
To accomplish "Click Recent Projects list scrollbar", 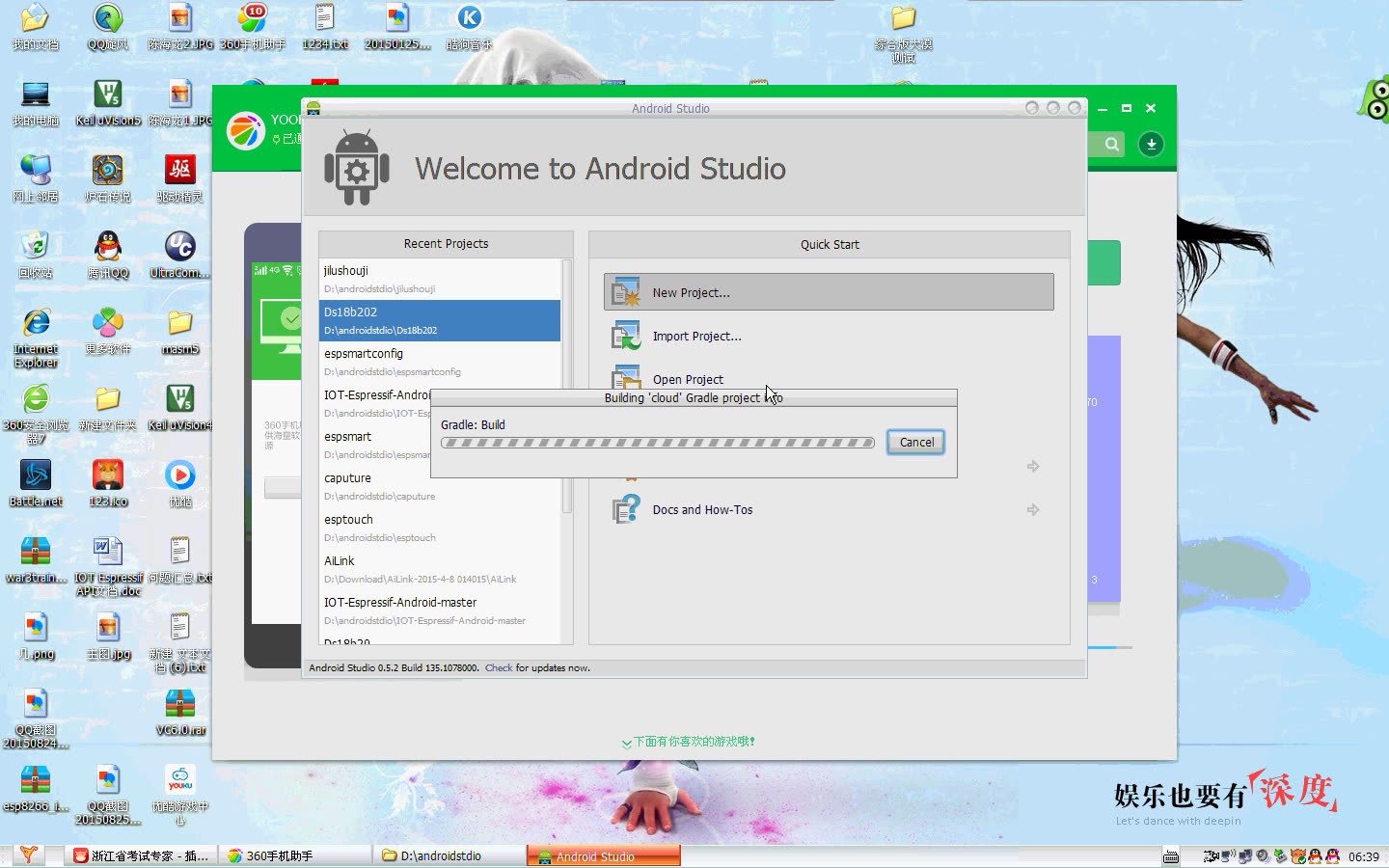I will [x=567, y=386].
